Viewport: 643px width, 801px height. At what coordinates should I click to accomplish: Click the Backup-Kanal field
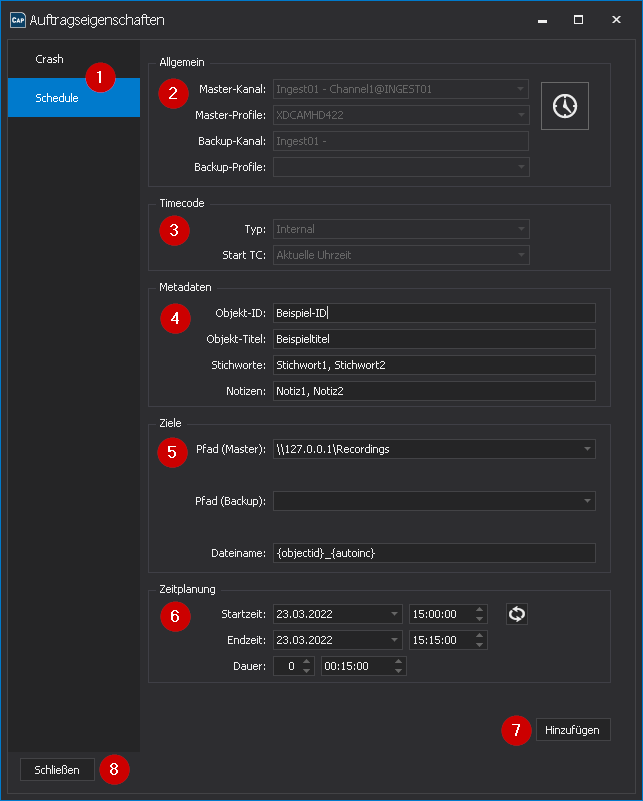(x=401, y=141)
